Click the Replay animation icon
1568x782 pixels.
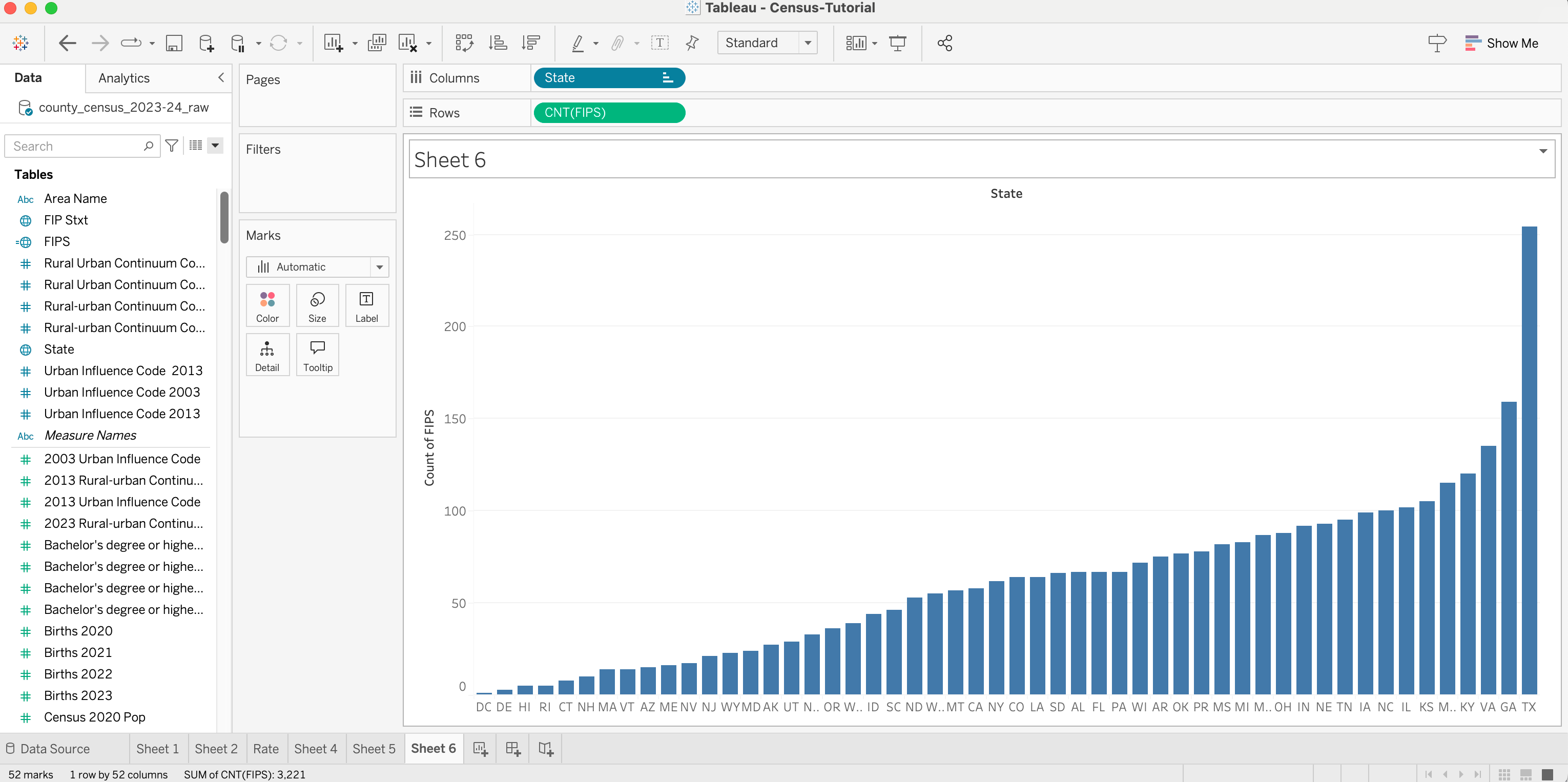click(x=131, y=43)
